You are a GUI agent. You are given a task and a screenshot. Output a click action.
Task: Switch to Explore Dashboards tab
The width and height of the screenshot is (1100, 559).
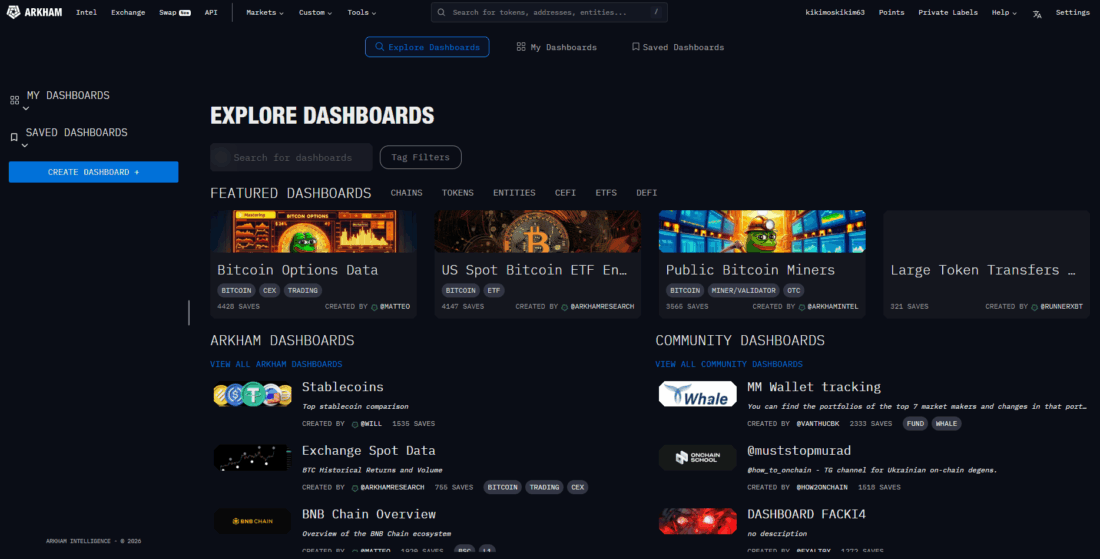(x=427, y=47)
